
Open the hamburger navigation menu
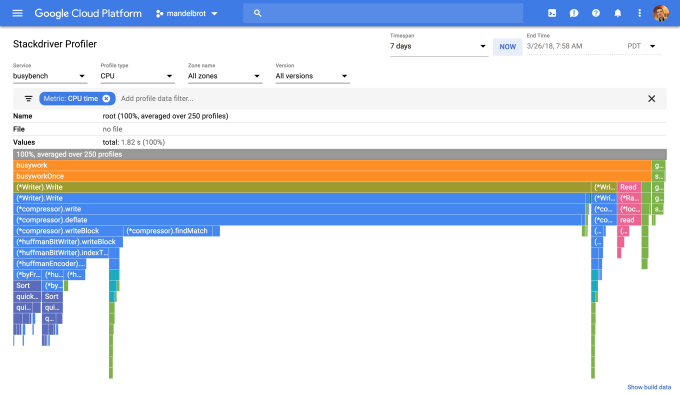tap(17, 13)
